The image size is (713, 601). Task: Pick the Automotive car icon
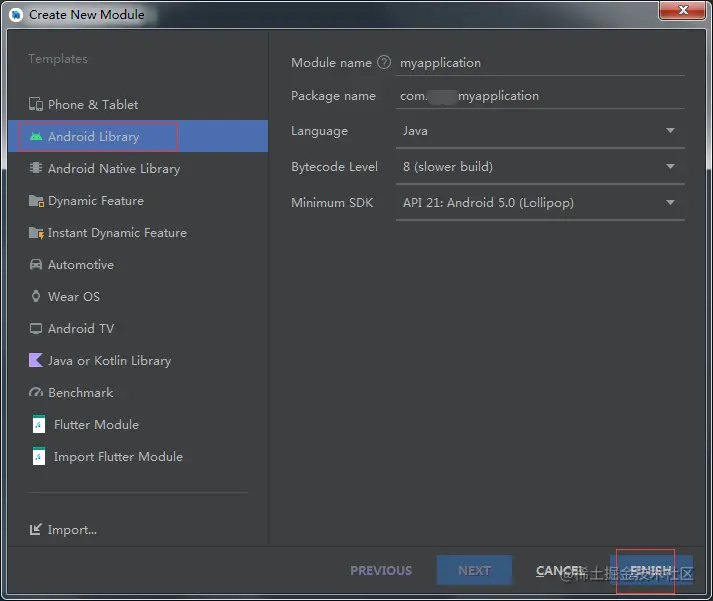point(36,265)
